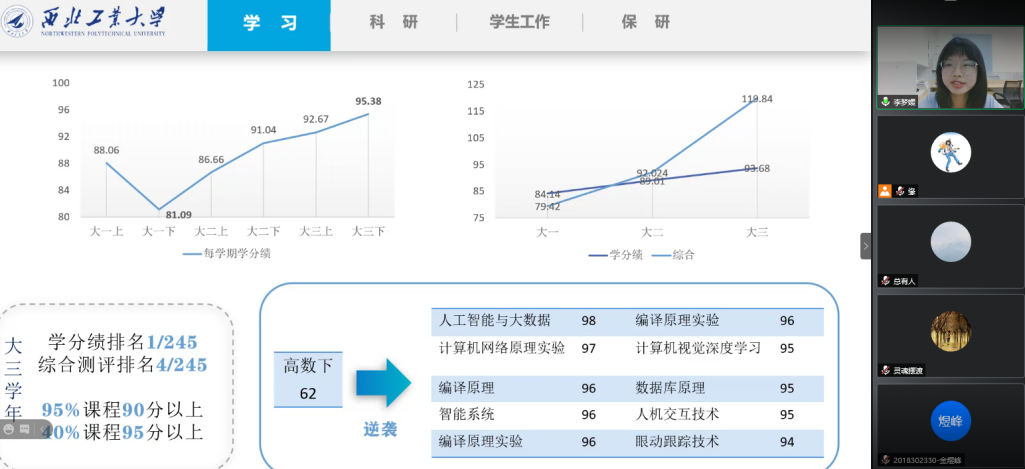Open the 学生工作 tab
The width and height of the screenshot is (1025, 469).
coord(519,22)
